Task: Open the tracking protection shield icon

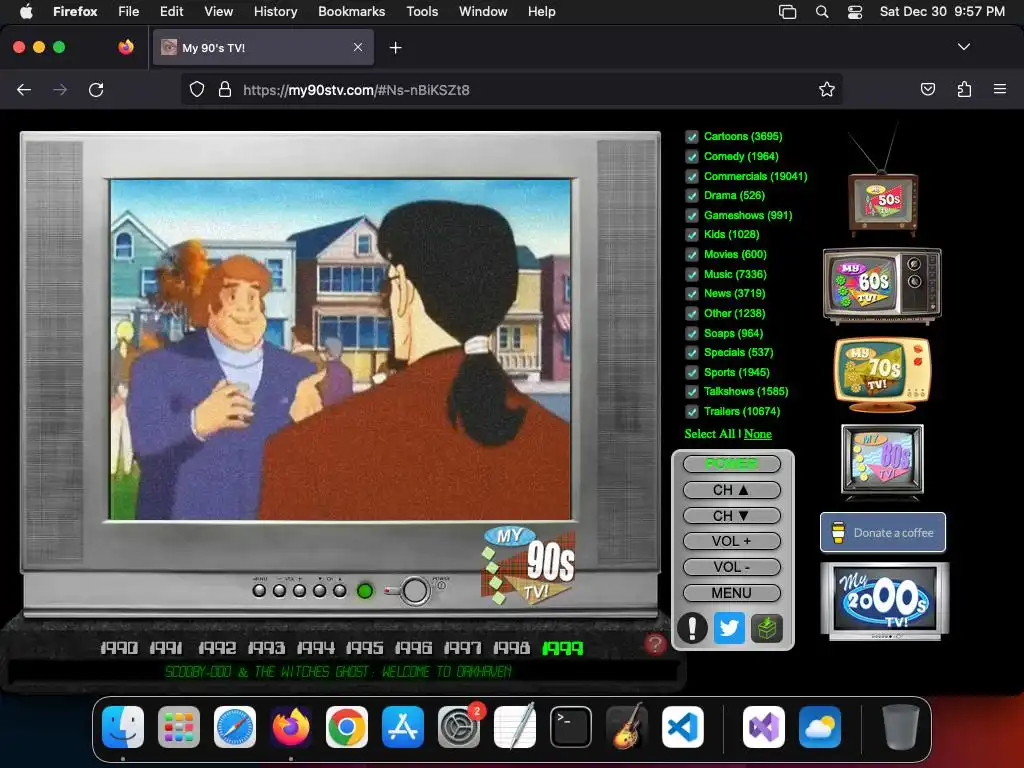Action: [197, 89]
